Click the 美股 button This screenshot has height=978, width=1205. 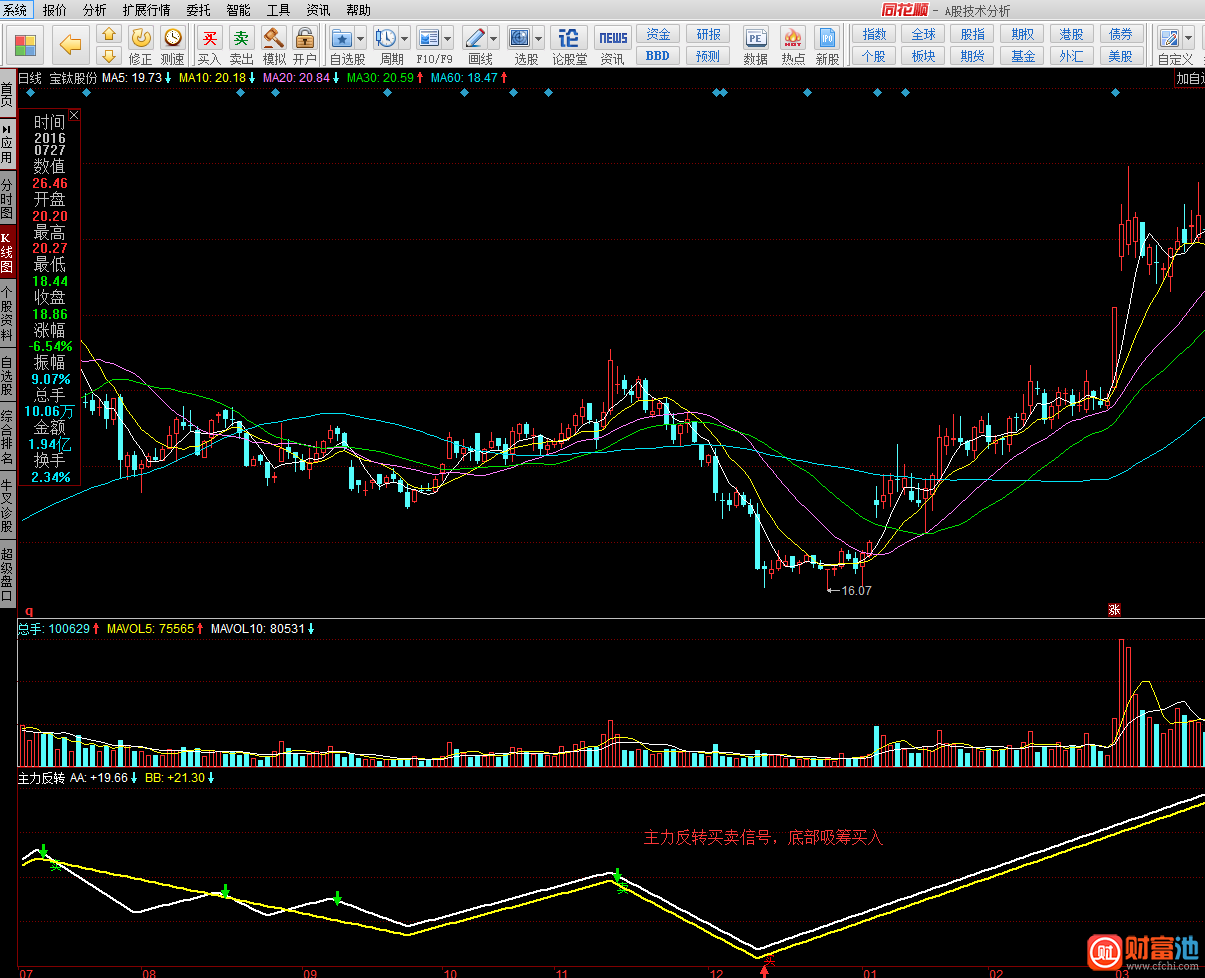[x=1121, y=56]
